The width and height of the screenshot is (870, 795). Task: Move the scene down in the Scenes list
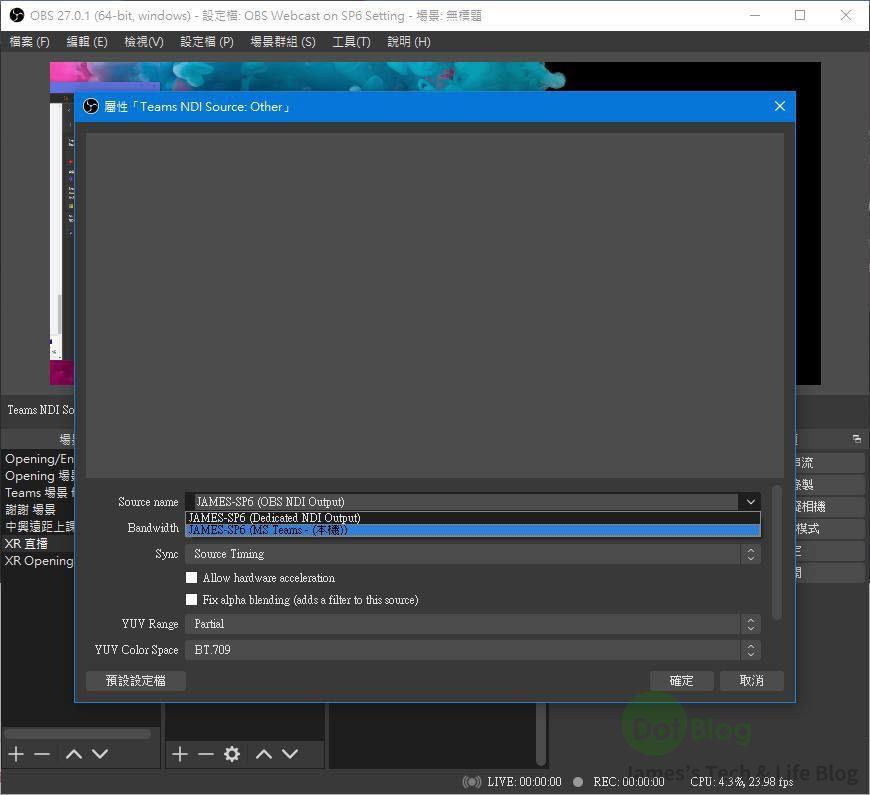point(100,754)
